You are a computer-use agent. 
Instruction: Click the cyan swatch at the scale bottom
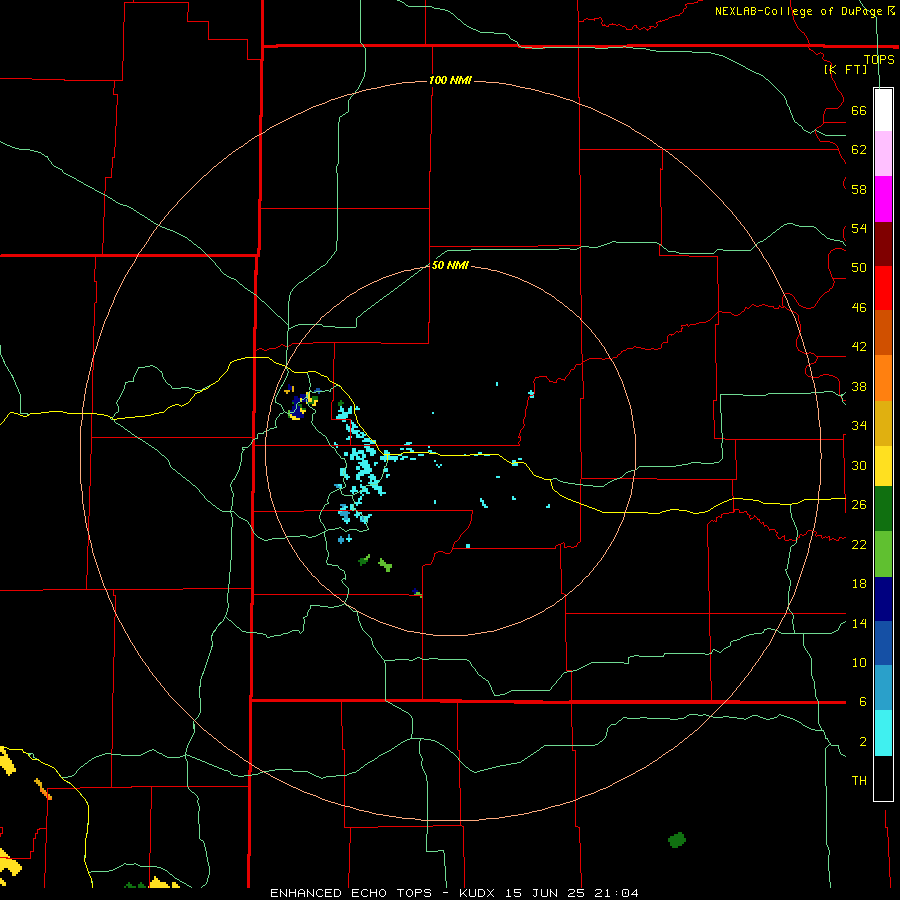(883, 733)
